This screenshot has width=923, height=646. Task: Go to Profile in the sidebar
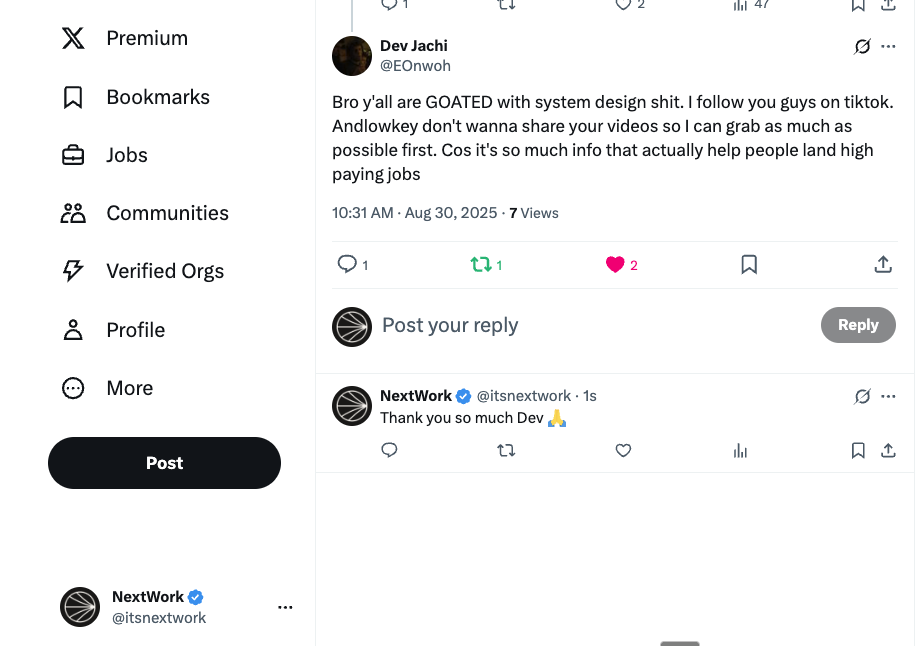113,330
